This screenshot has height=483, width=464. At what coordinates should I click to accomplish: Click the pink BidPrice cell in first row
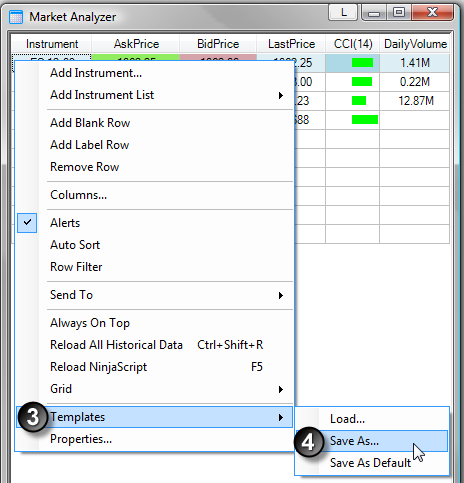[218, 57]
